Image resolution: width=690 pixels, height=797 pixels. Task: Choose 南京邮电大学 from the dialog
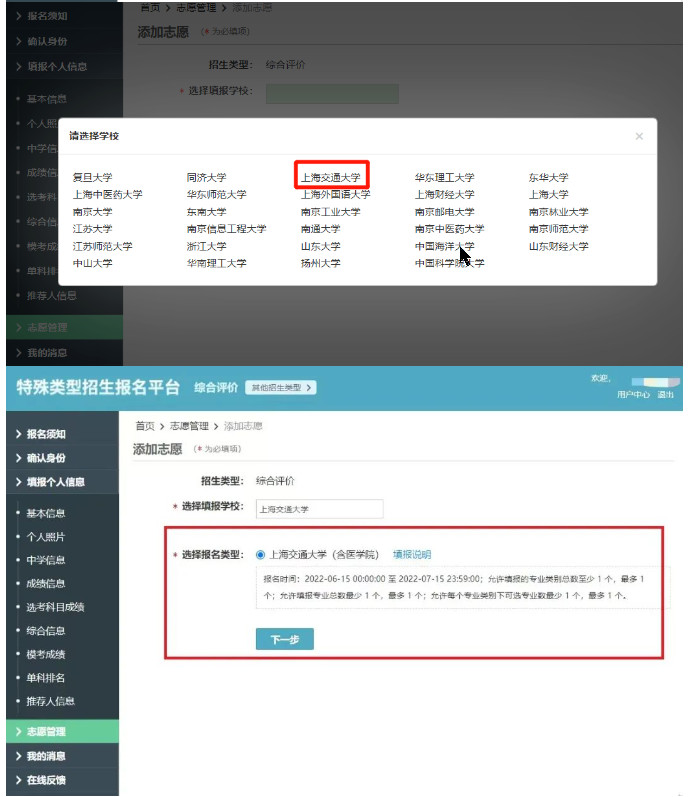coord(444,211)
